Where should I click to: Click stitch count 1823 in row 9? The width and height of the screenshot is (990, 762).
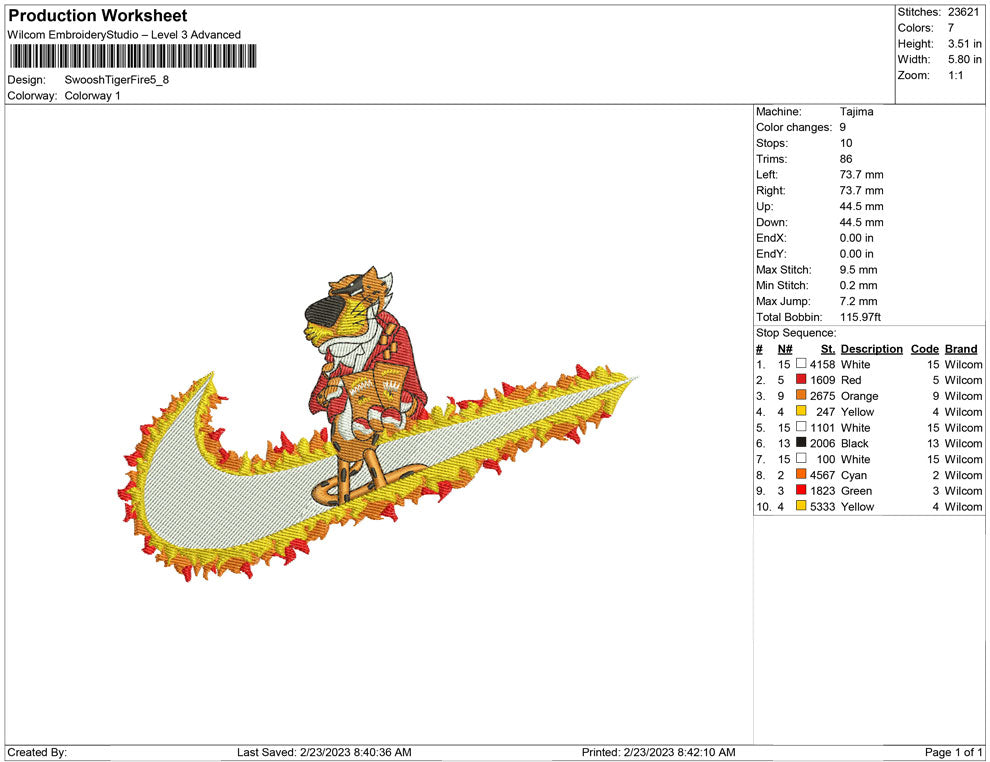(823, 491)
